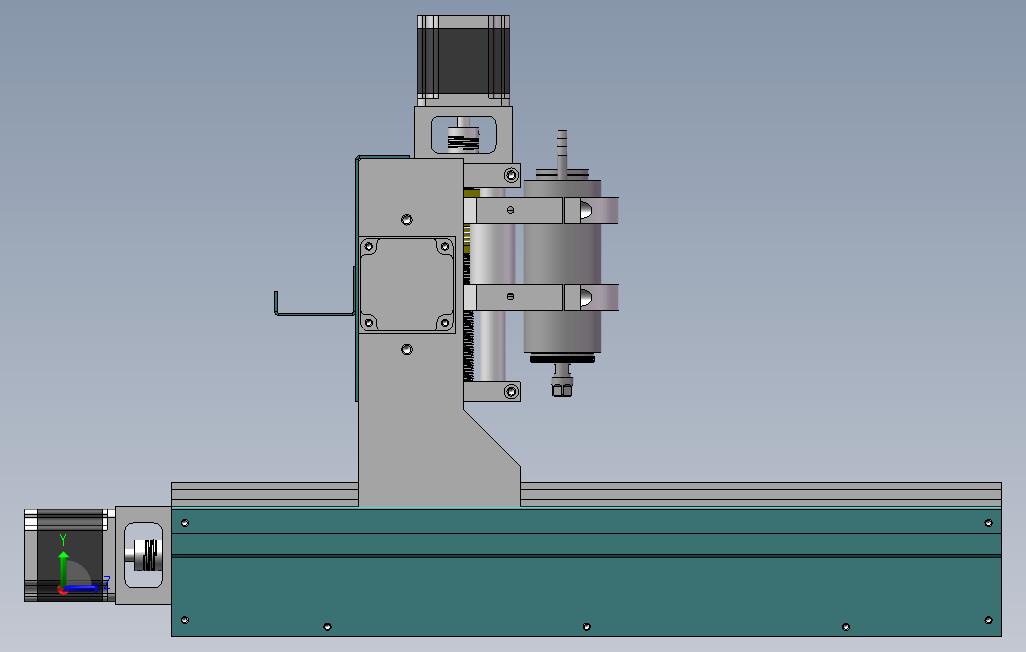
Task: Click the shaft coupling beside the left motor
Action: [148, 555]
